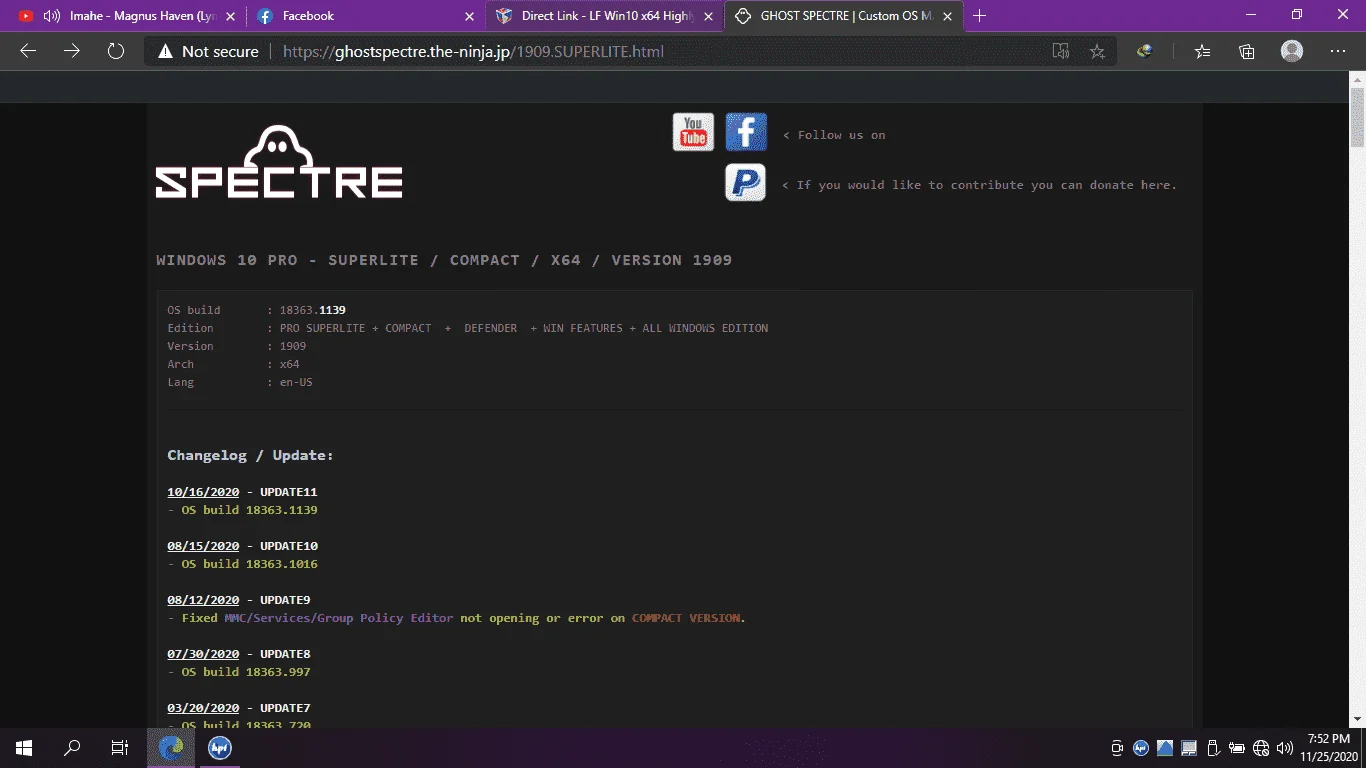Add this page to favorites
This screenshot has width=1366, height=768.
[x=1097, y=52]
